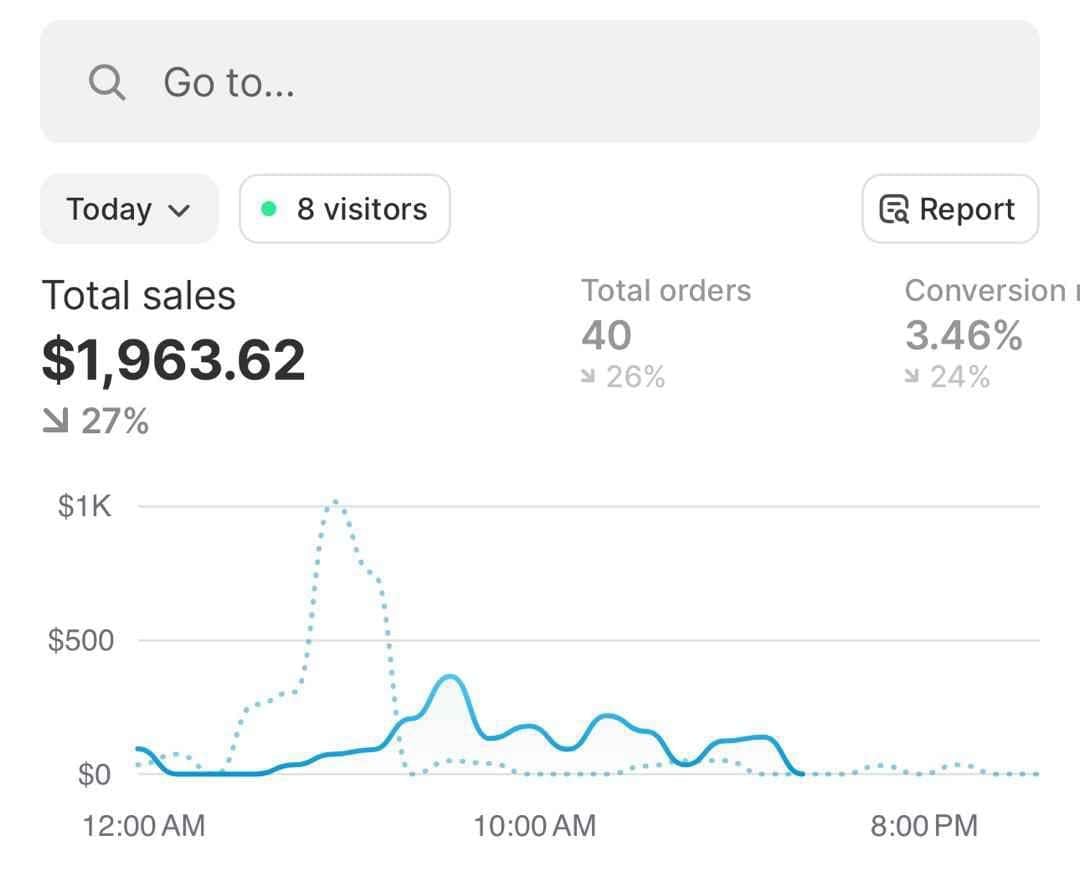Click the solid line peak on chart
The height and width of the screenshot is (879, 1080).
[x=450, y=678]
